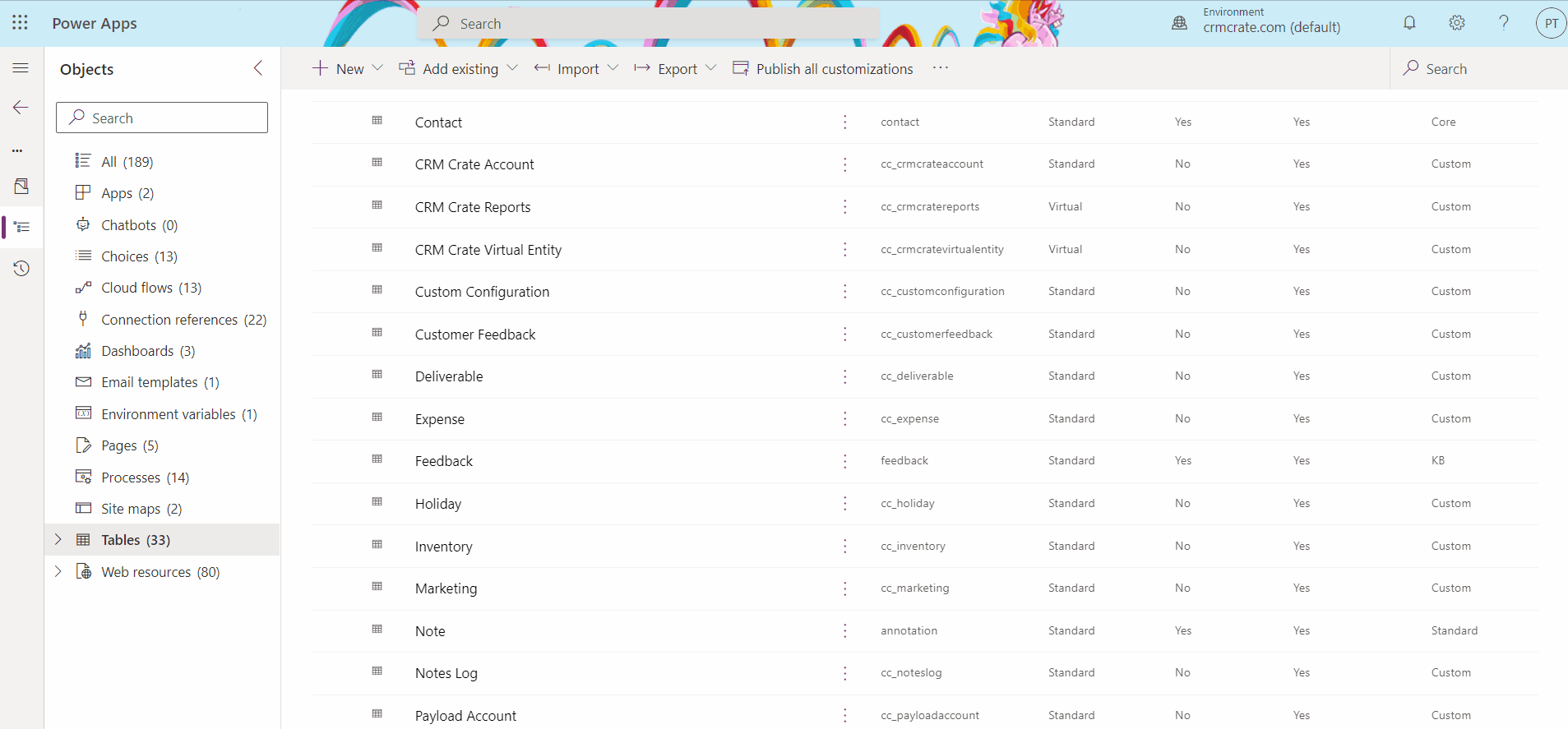Click the Objects panel search field

162,118
